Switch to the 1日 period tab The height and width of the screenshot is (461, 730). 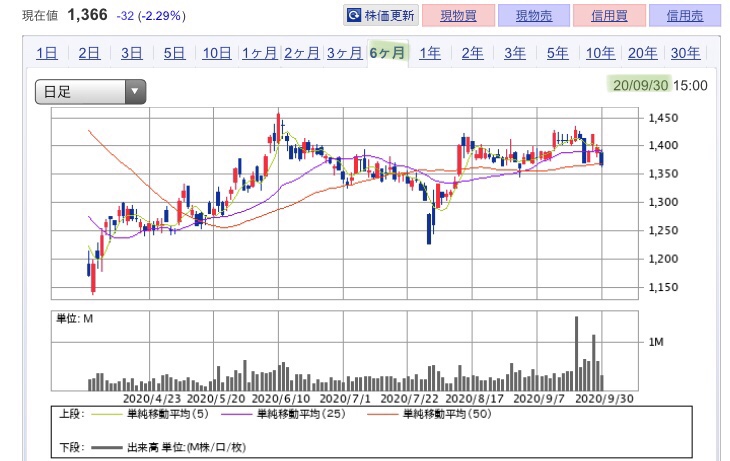[46, 54]
